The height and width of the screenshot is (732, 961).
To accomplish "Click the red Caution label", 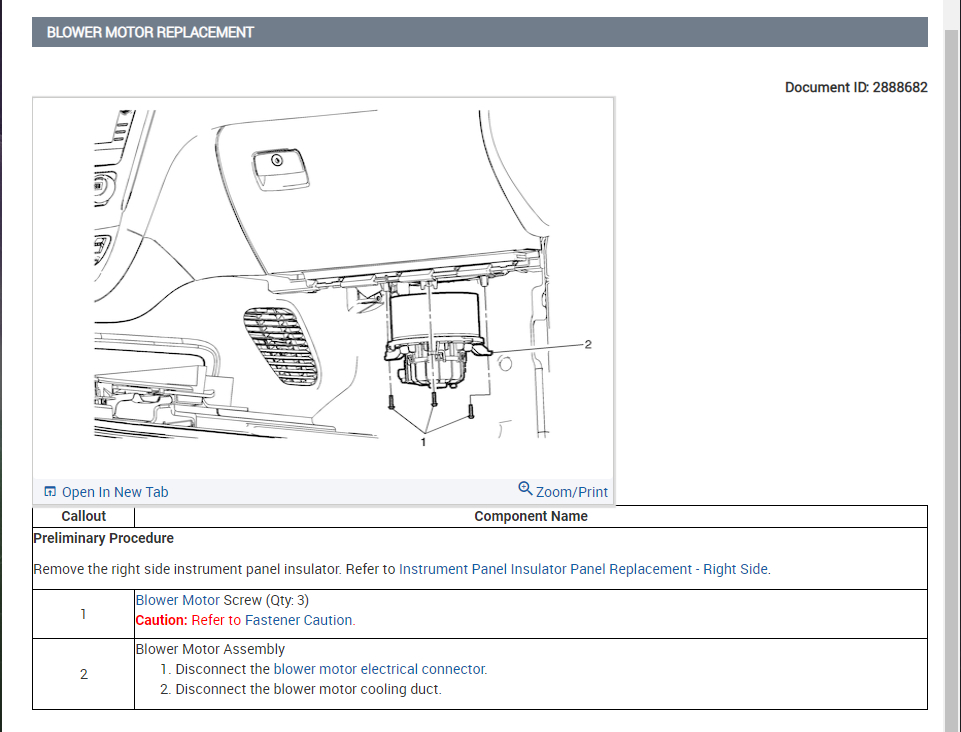I will click(x=161, y=620).
